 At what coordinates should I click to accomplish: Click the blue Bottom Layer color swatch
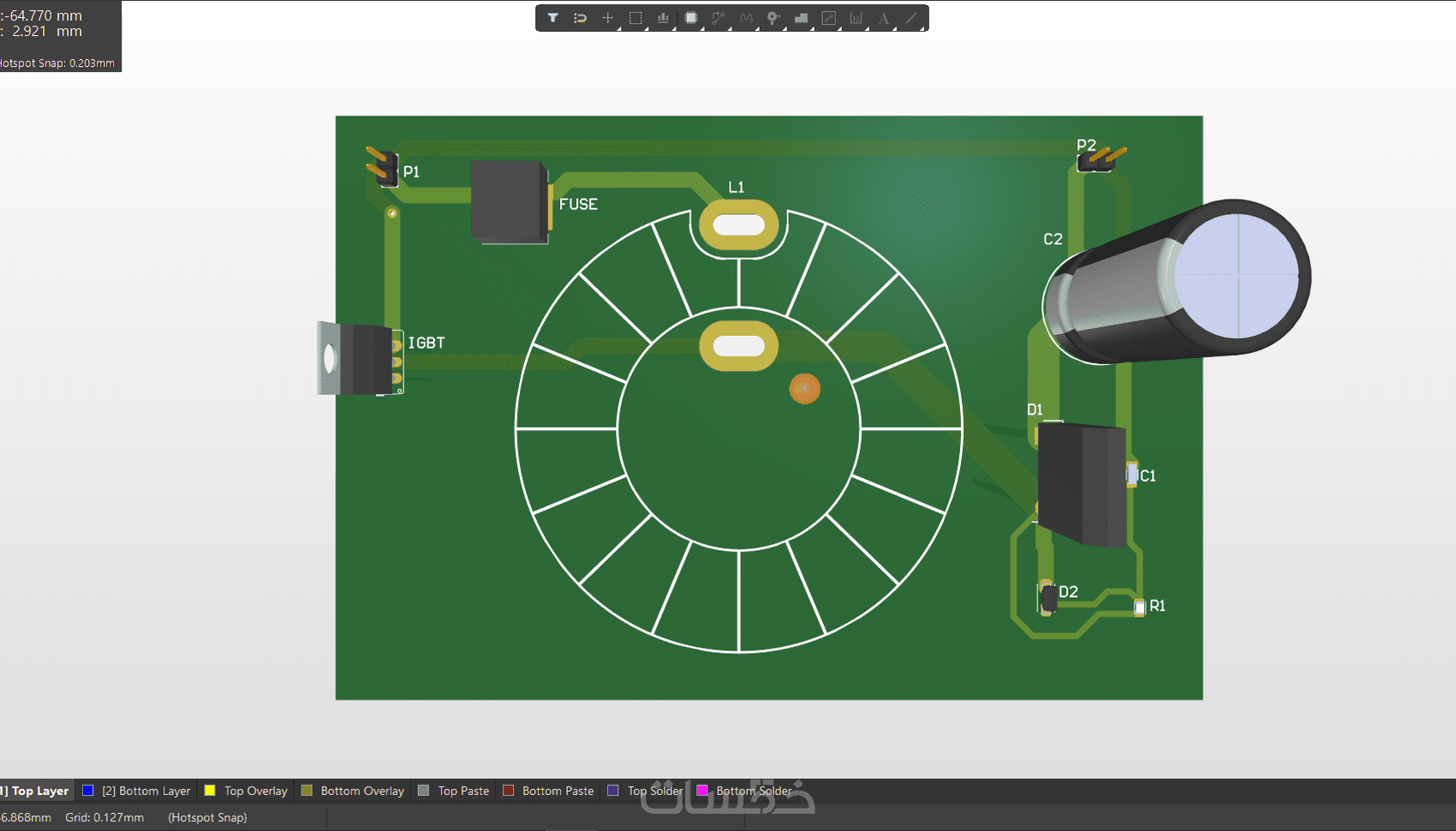(87, 791)
